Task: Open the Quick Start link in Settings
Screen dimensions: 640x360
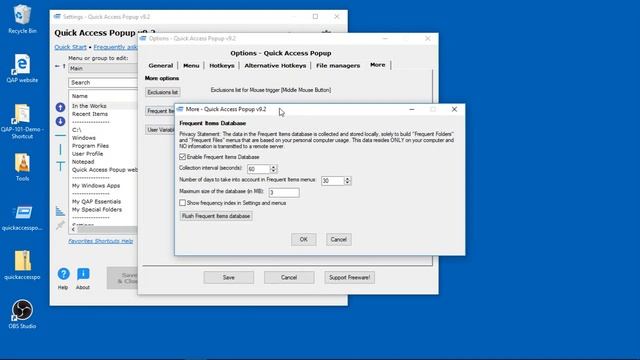Action: (x=71, y=47)
